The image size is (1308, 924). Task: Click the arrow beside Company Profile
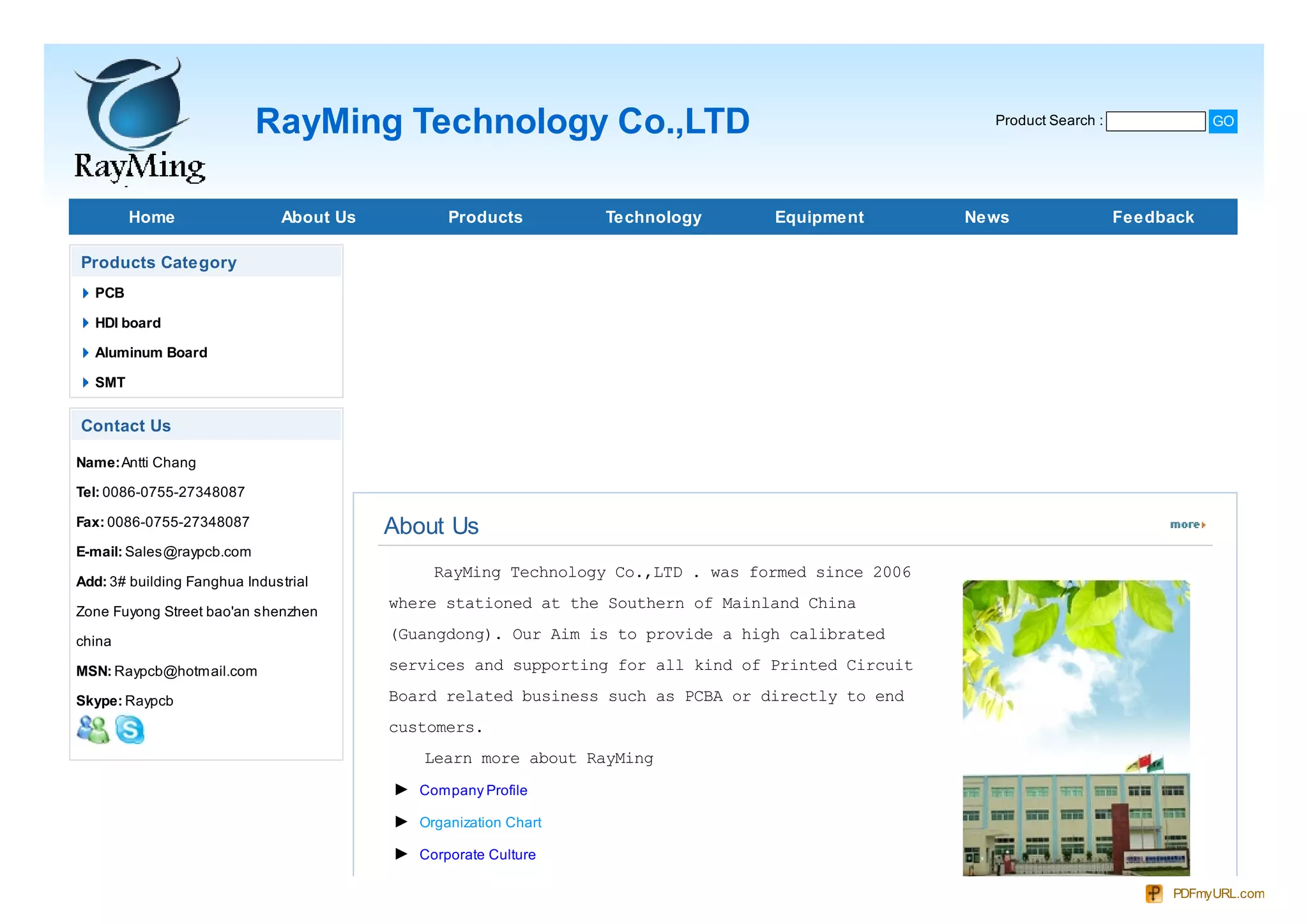[x=401, y=790]
